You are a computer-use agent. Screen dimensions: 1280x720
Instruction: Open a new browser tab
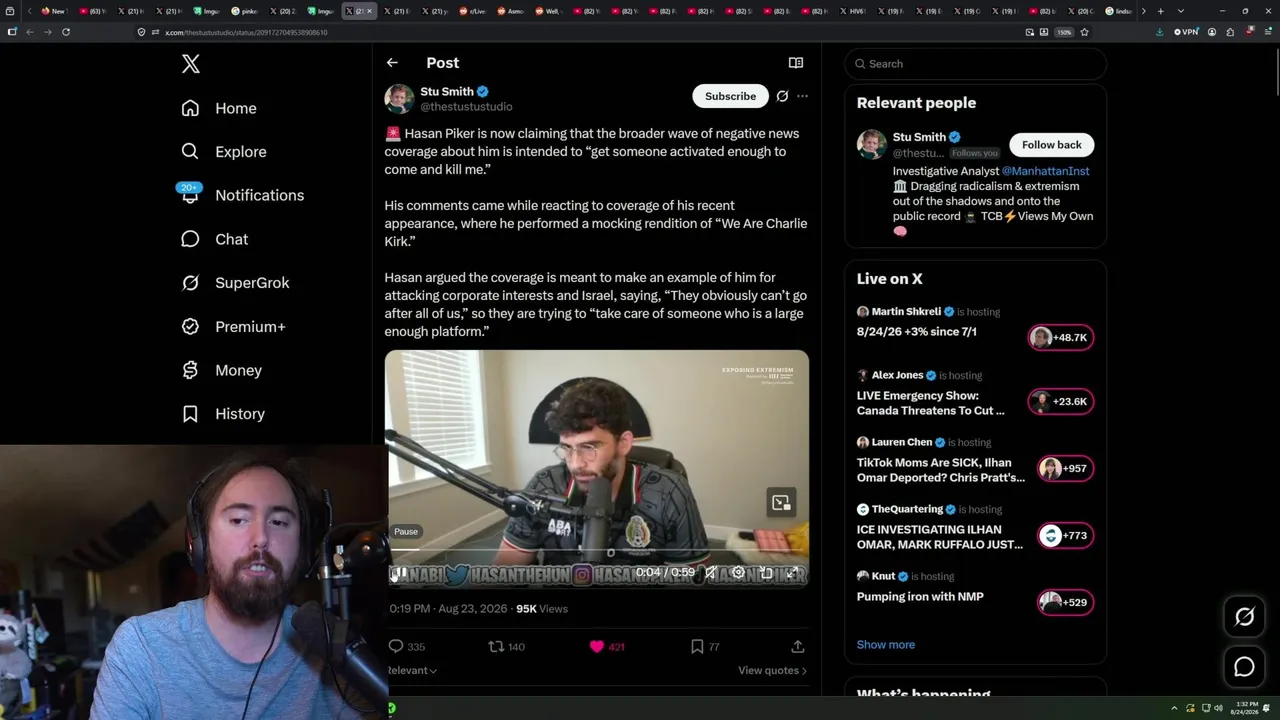(1160, 11)
